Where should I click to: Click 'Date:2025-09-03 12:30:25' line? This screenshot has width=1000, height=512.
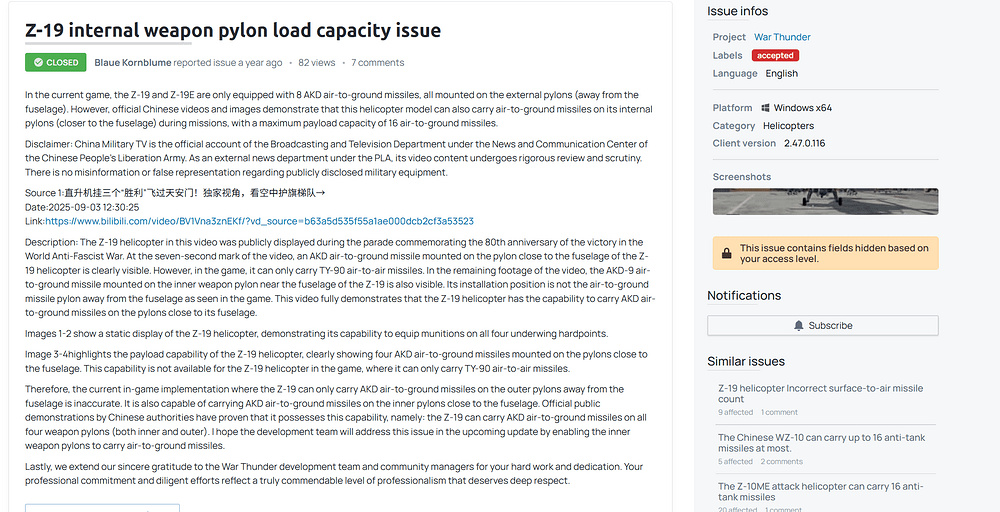[x=82, y=207]
